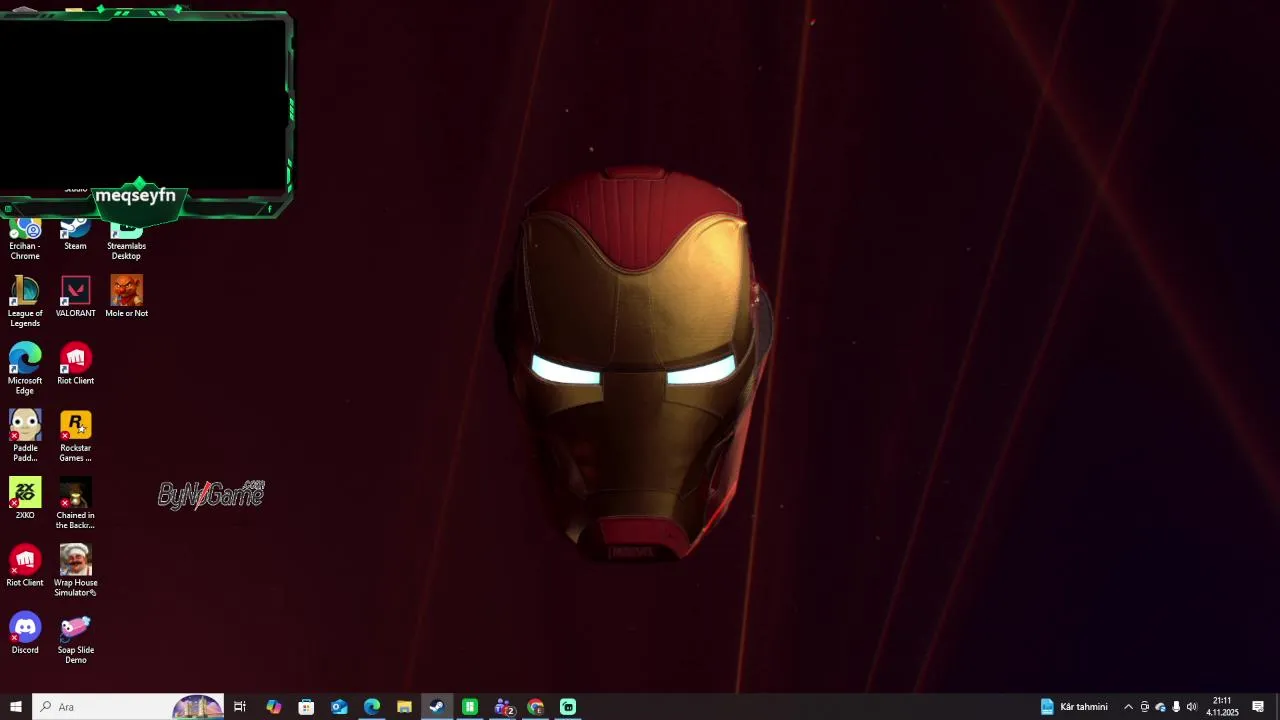The height and width of the screenshot is (720, 1280).
Task: Click the Show desktop sliver at the taskbar edge
Action: click(x=1277, y=707)
